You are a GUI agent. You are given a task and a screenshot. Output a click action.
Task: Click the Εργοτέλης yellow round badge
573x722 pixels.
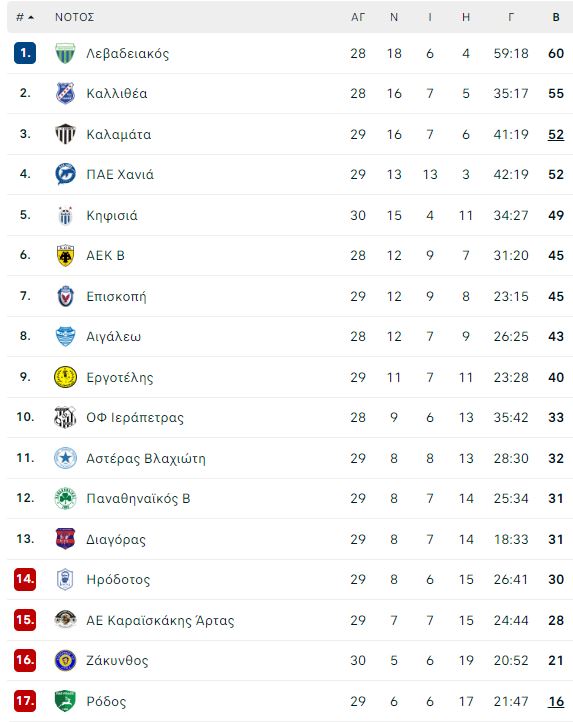point(65,377)
